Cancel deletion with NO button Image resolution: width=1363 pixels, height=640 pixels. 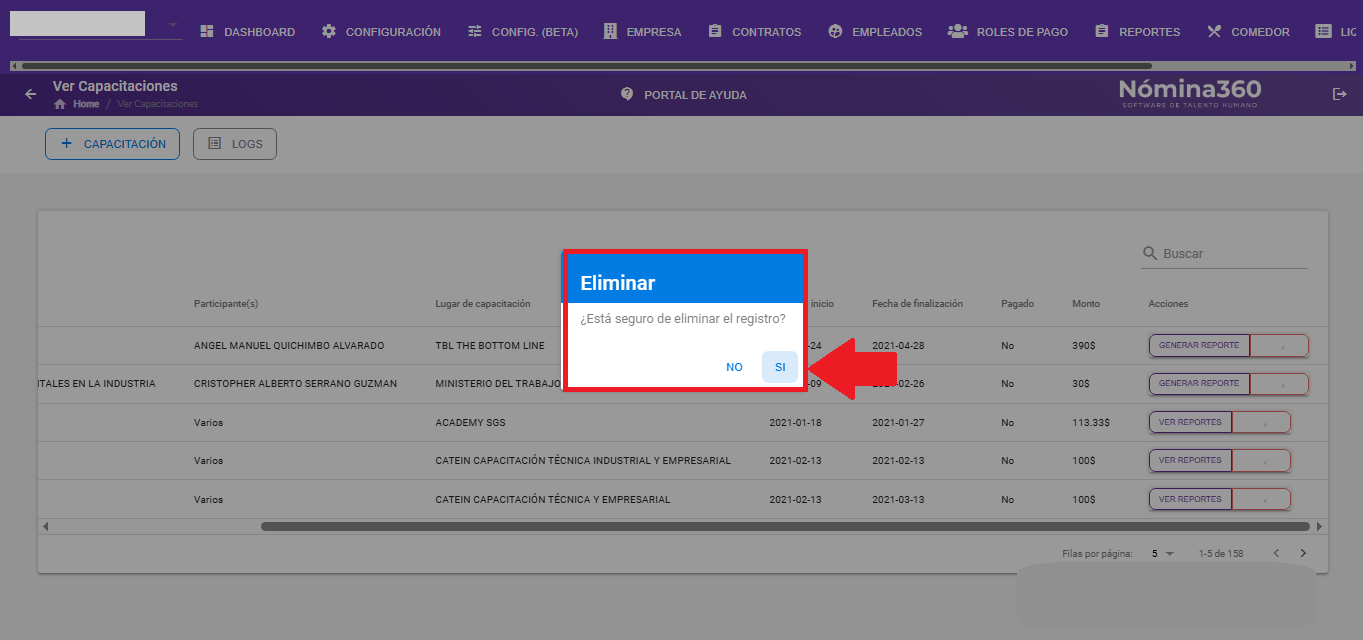coord(734,367)
